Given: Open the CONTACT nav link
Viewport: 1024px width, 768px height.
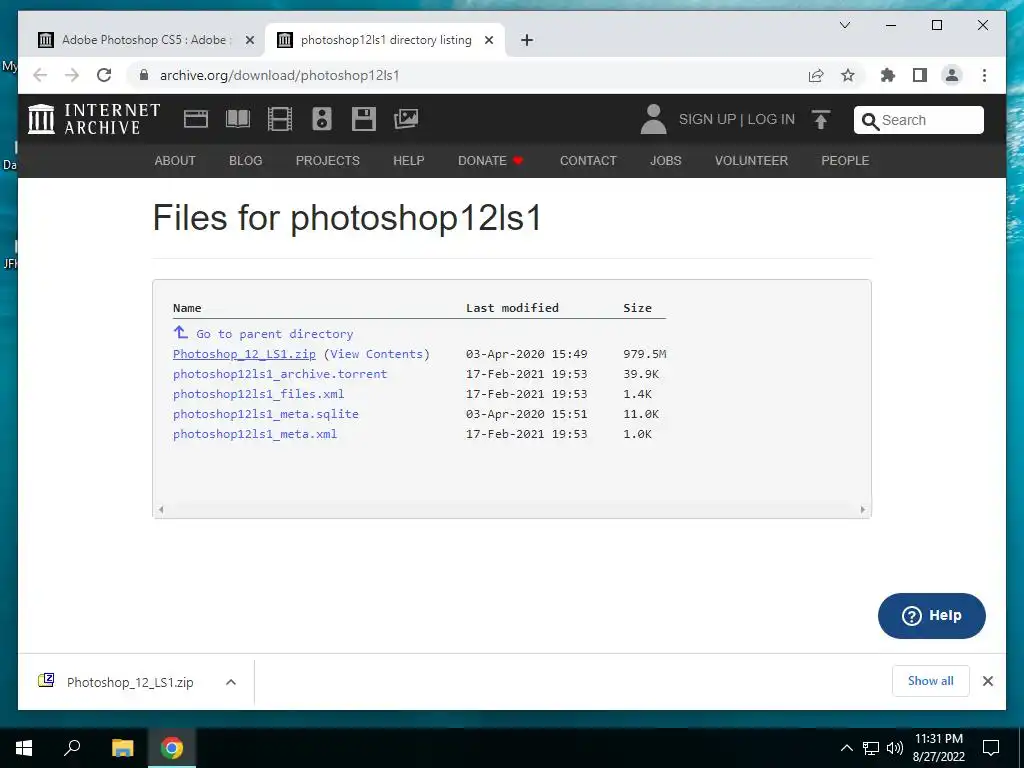Looking at the screenshot, I should (588, 161).
